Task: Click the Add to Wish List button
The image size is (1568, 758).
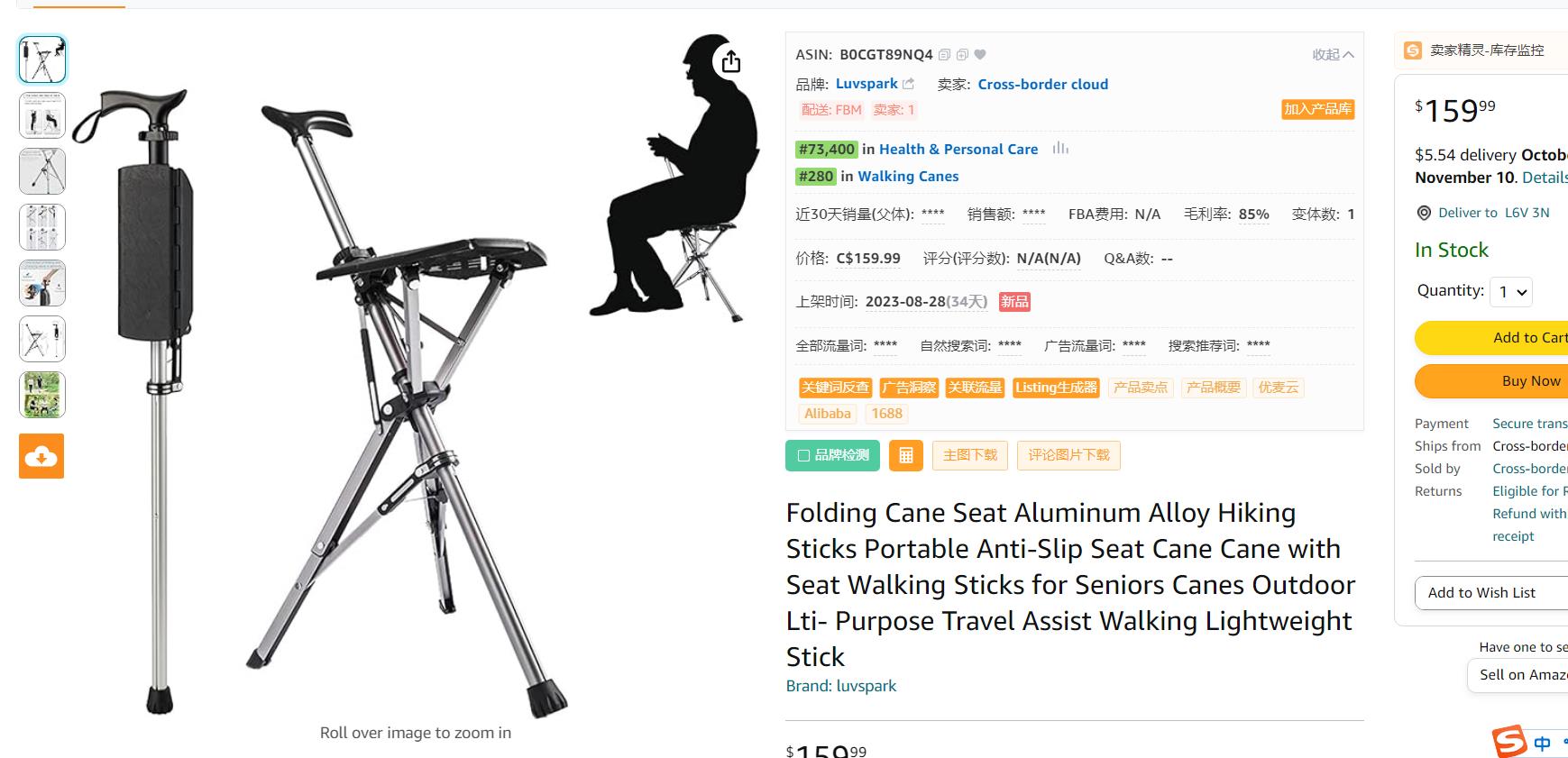Action: click(x=1481, y=593)
